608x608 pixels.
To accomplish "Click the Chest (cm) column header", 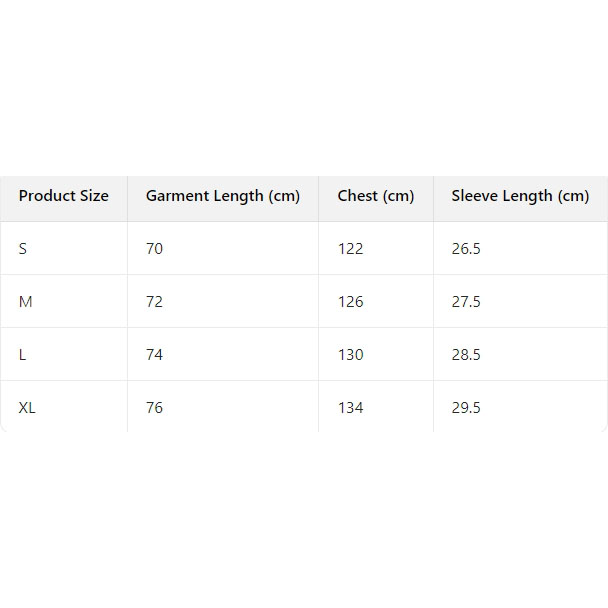I will tap(375, 196).
